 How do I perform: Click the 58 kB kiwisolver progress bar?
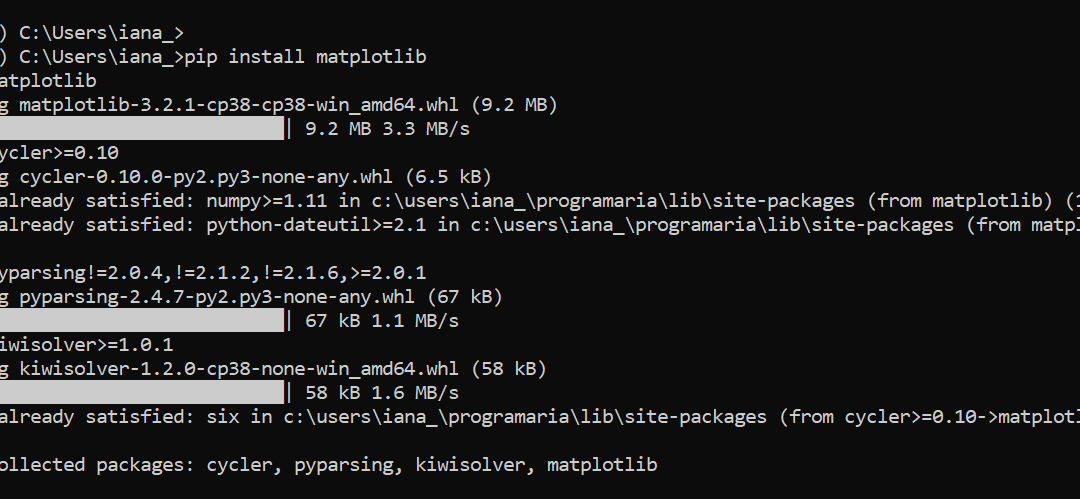click(142, 392)
